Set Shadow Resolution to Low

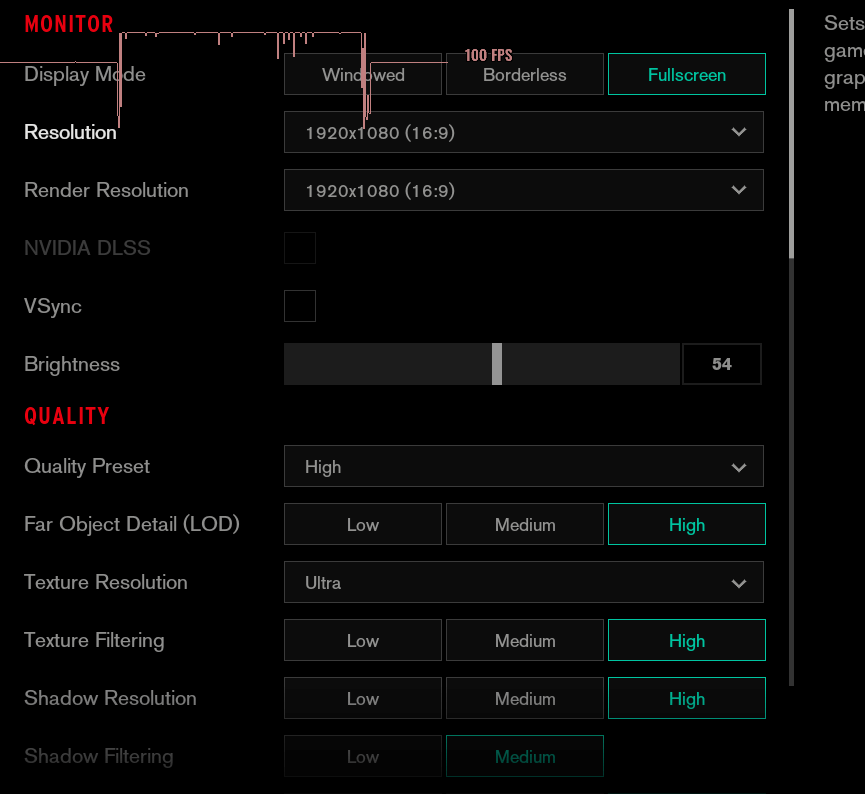pos(363,698)
